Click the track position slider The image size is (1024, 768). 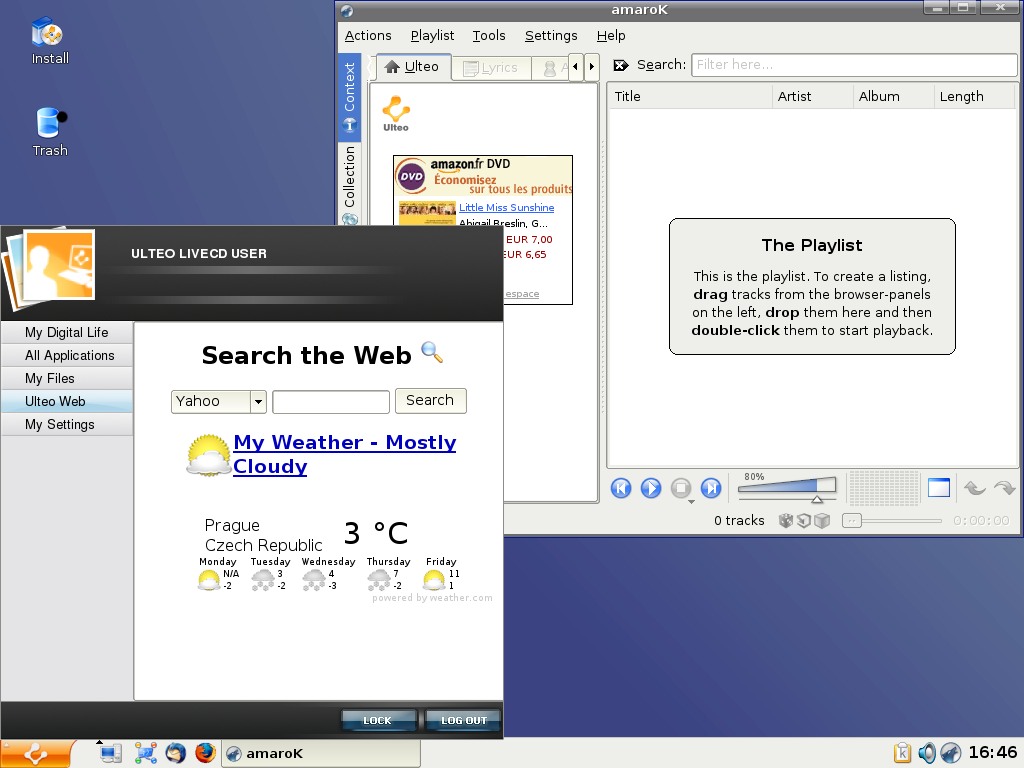pos(892,520)
